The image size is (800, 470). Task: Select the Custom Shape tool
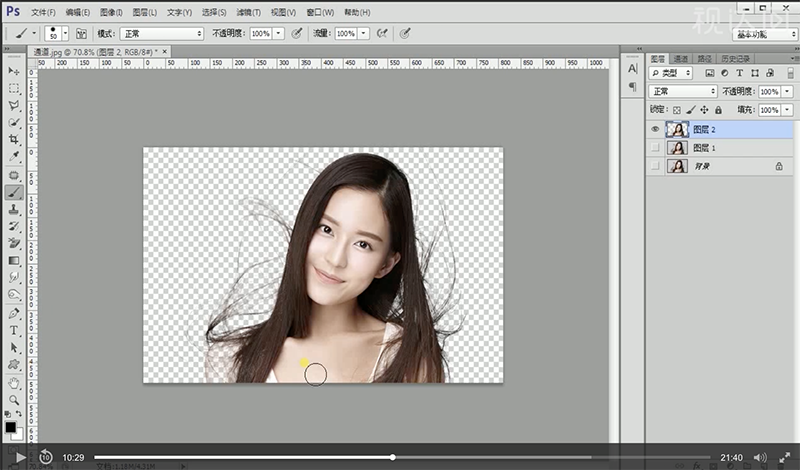click(14, 364)
